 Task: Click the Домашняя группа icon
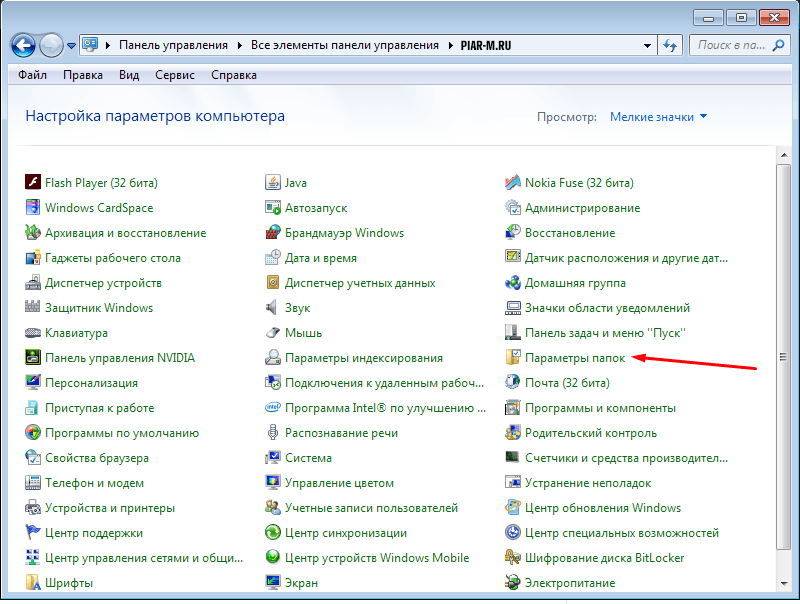pyautogui.click(x=513, y=282)
